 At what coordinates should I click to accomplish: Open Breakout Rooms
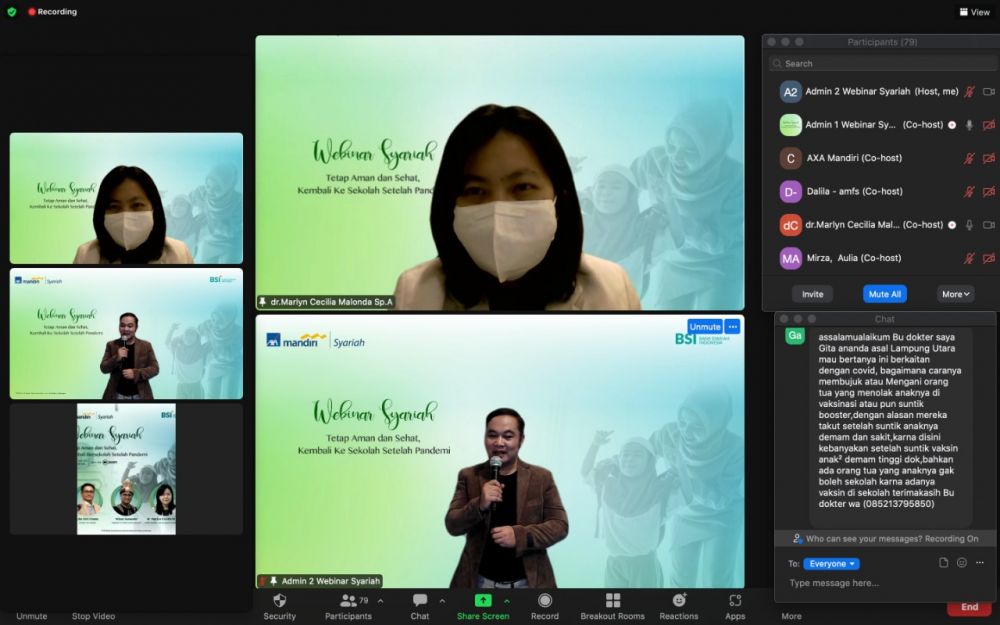(612, 601)
